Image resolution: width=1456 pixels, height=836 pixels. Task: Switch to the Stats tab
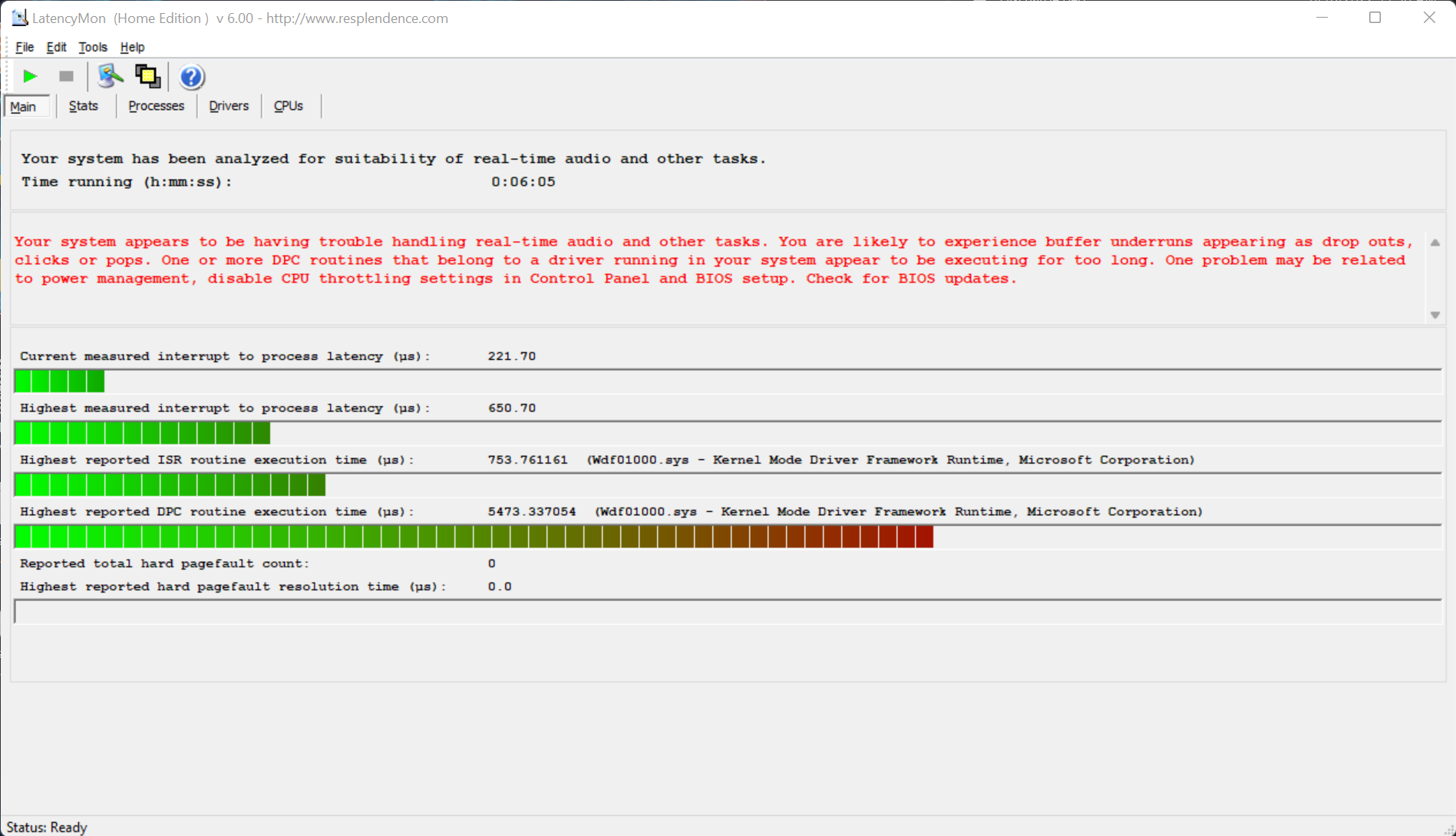[83, 106]
